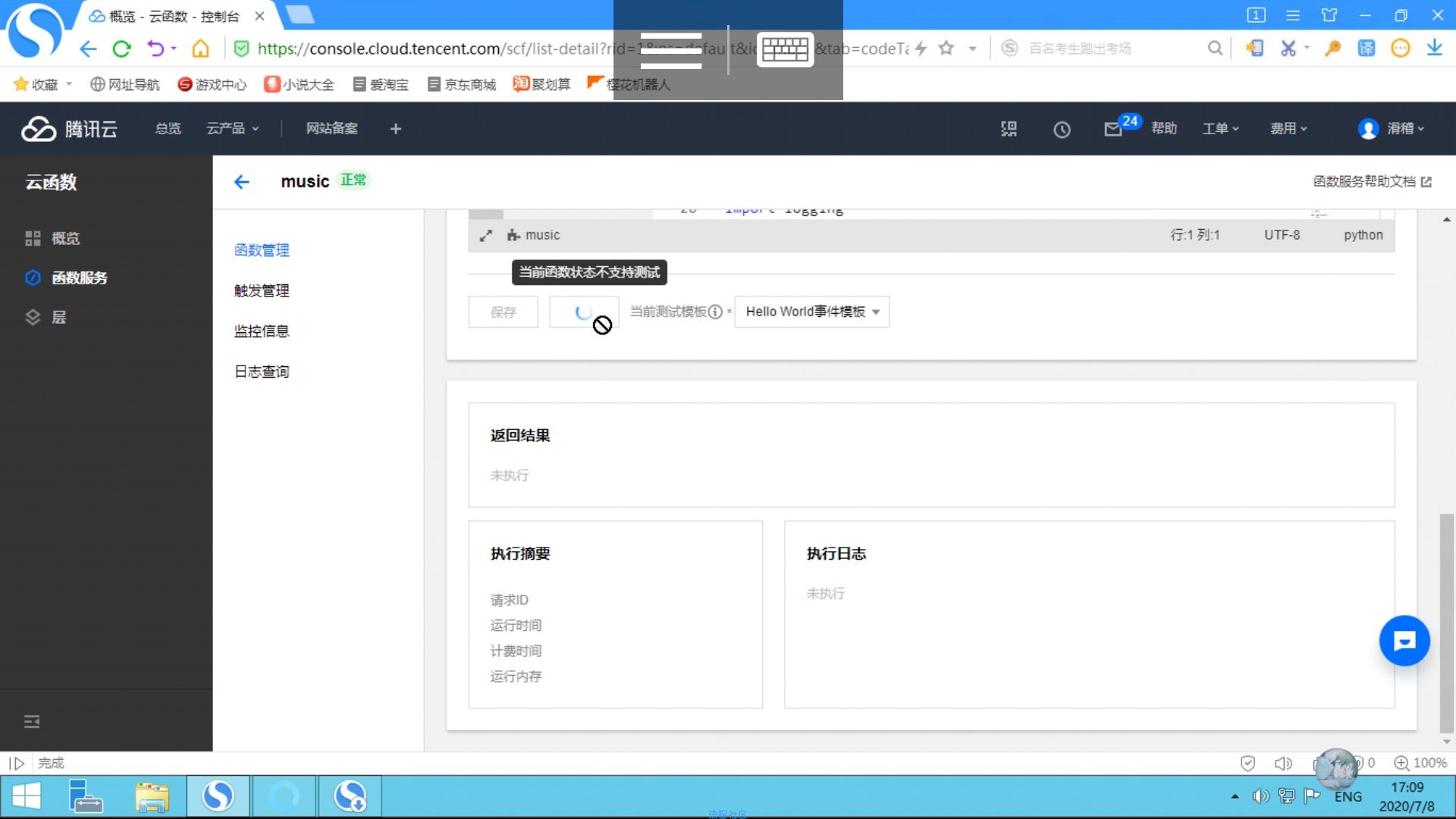Screen dimensions: 1456x819
Task: Click the clock history icon in header
Action: click(1062, 130)
